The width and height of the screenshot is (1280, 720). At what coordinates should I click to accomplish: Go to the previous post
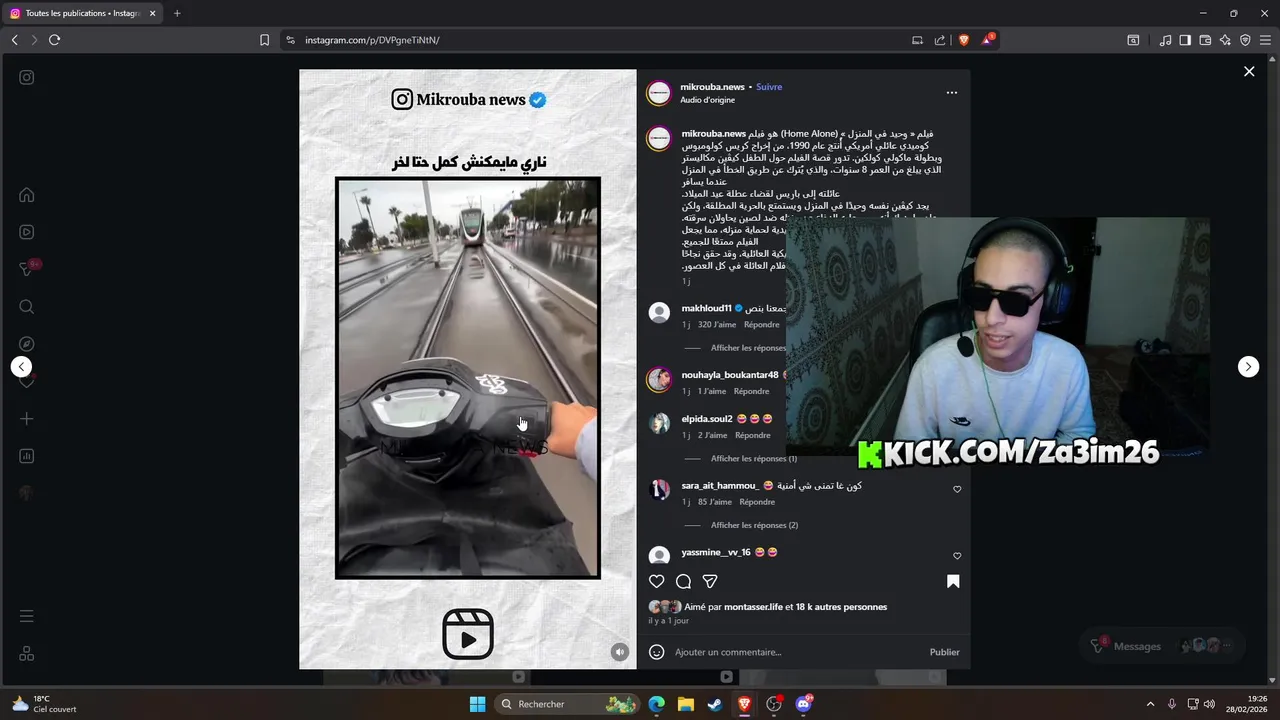[22, 367]
